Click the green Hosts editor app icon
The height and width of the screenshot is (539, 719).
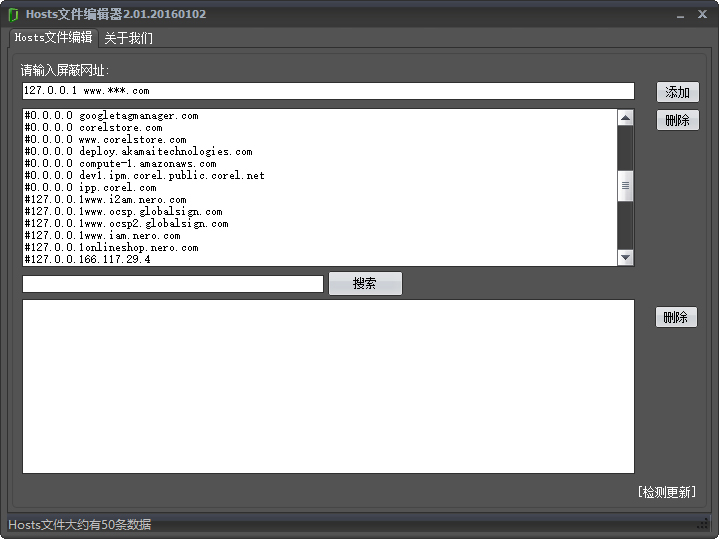click(13, 14)
